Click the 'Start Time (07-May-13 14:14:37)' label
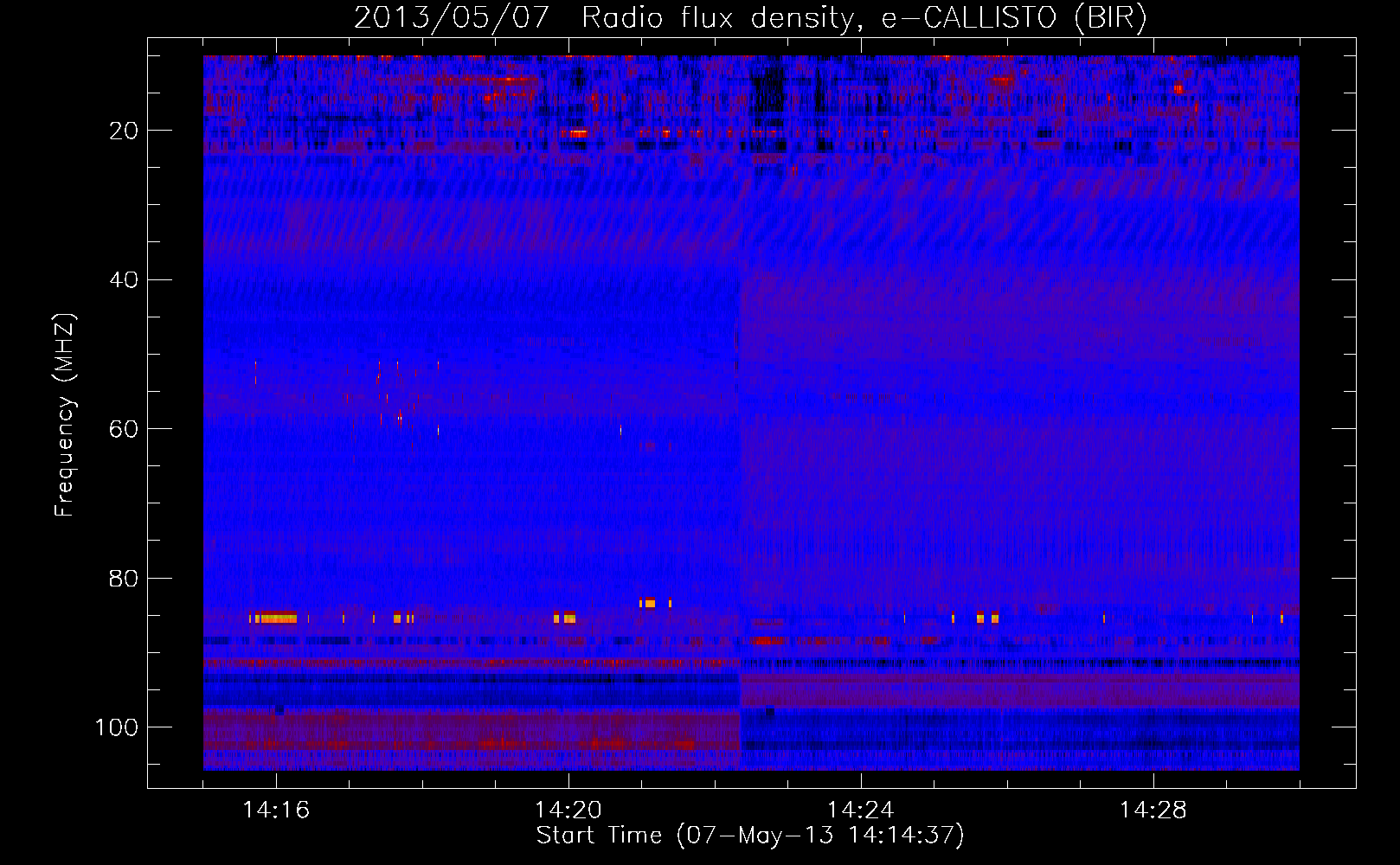Image resolution: width=1400 pixels, height=865 pixels. point(750,836)
